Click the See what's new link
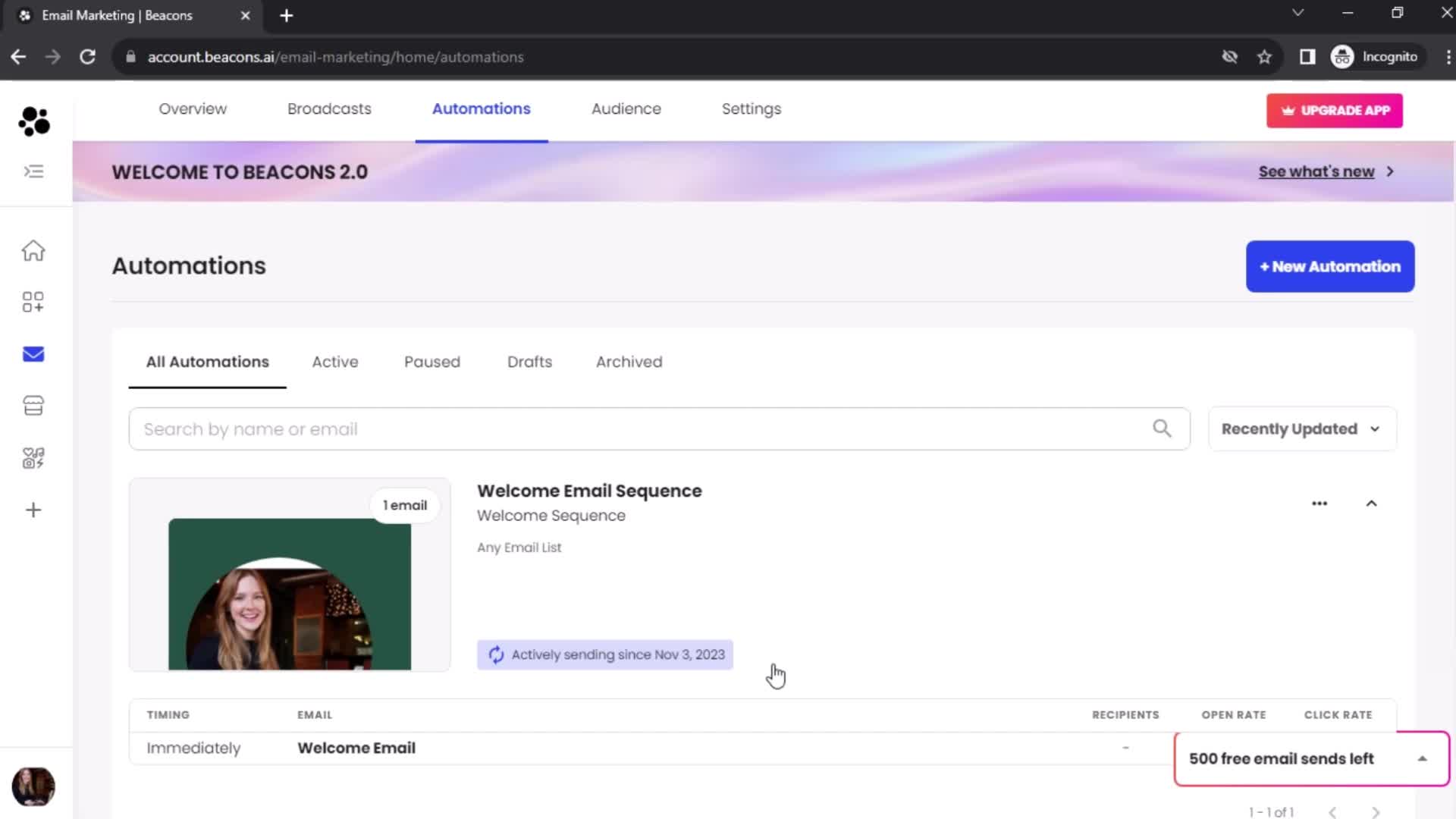 coord(1316,171)
